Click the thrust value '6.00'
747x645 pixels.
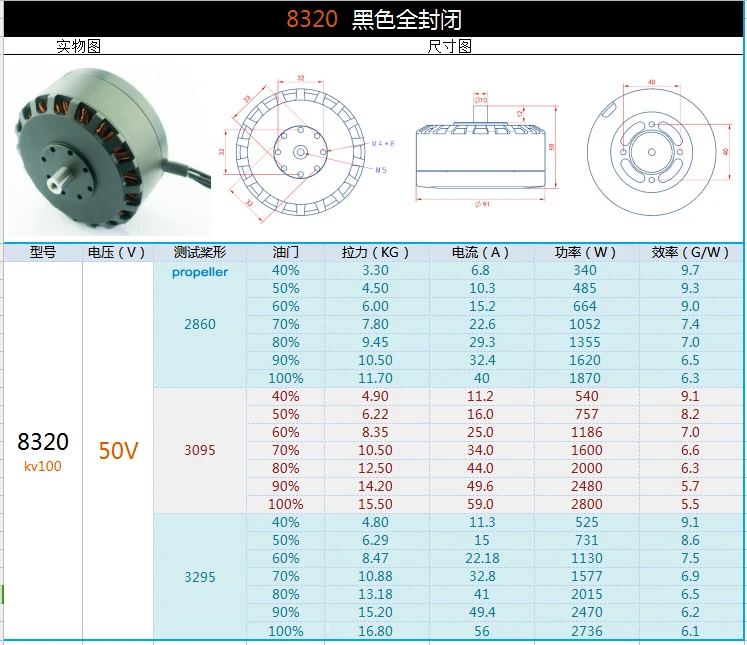pos(375,306)
